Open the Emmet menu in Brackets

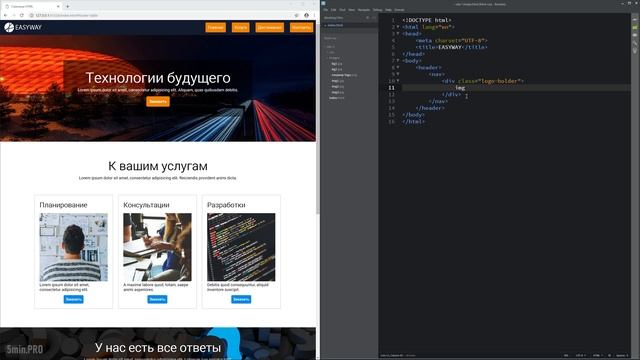[x=399, y=10]
